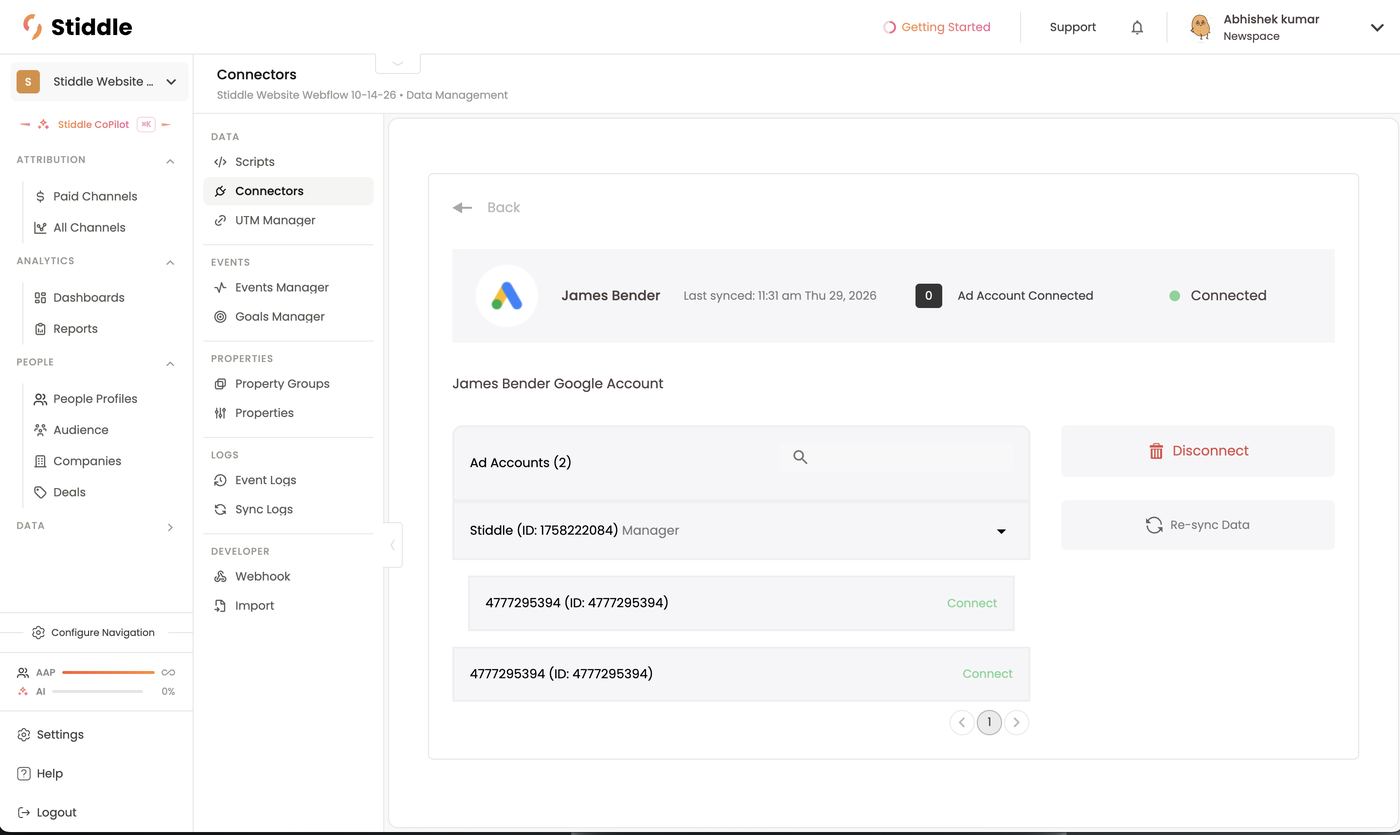
Task: Click the Event Logs history icon
Action: coord(221,481)
